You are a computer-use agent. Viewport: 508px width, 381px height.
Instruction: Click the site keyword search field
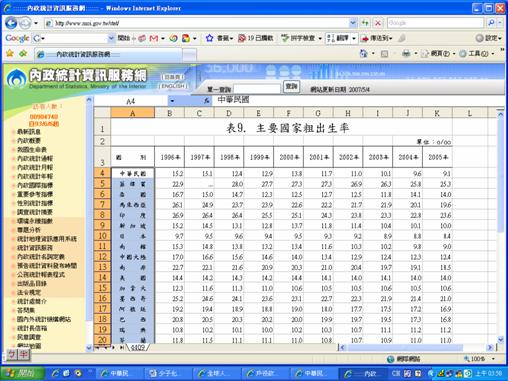[x=257, y=89]
